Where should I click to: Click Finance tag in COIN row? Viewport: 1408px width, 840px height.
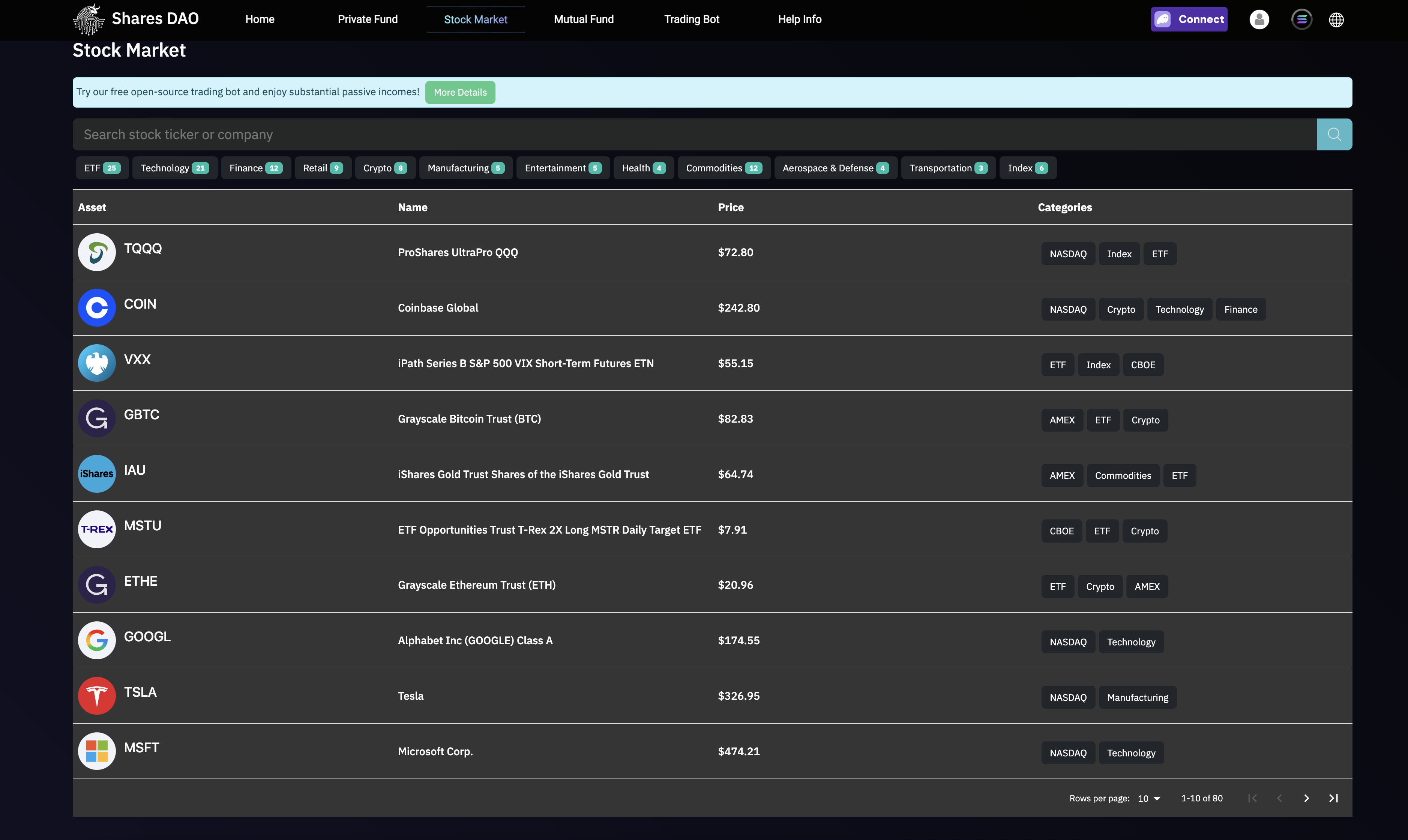[1241, 309]
